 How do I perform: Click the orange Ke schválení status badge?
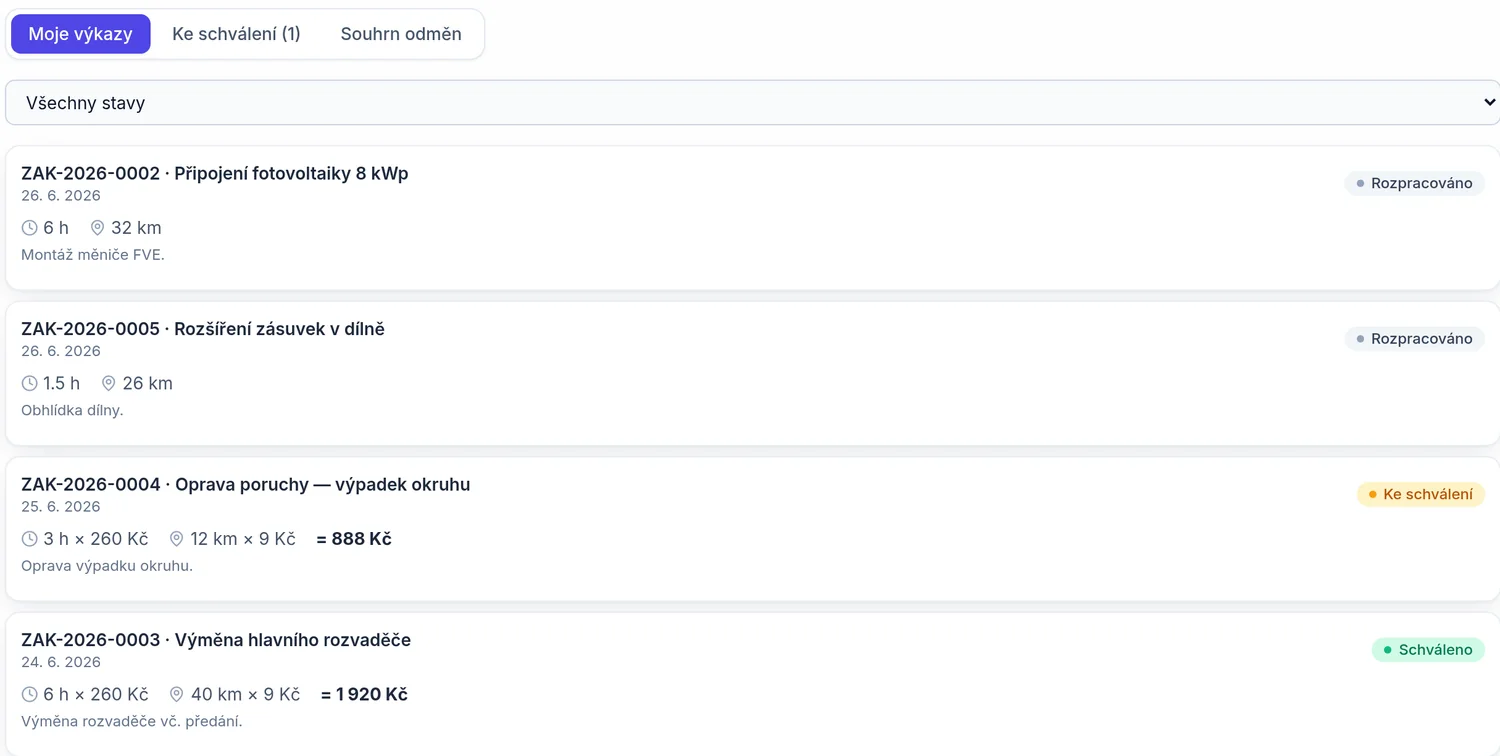coord(1420,494)
